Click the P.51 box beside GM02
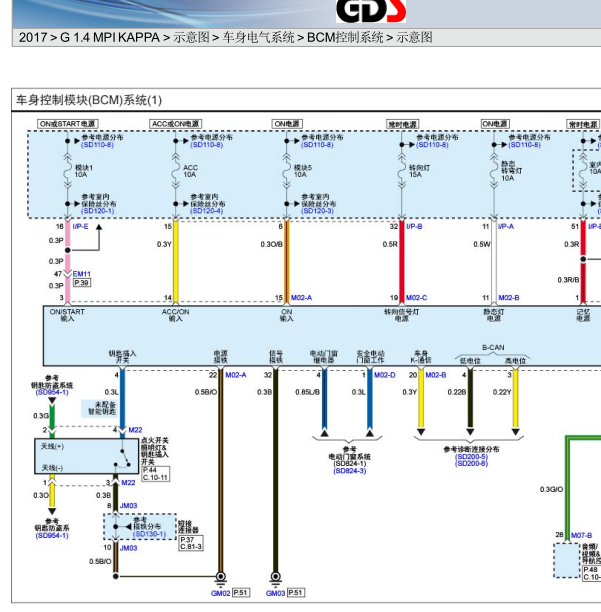 (x=241, y=592)
